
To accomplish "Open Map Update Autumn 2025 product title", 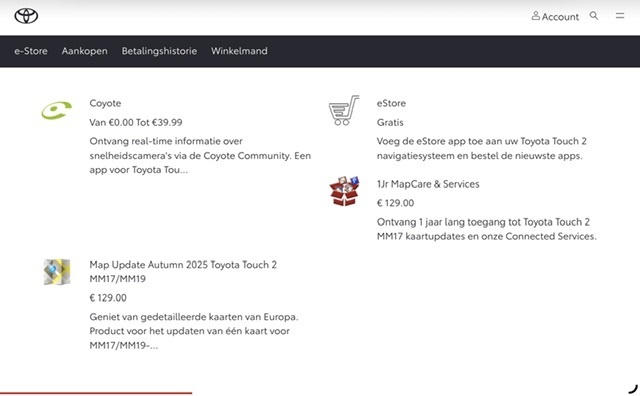I will coord(183,272).
